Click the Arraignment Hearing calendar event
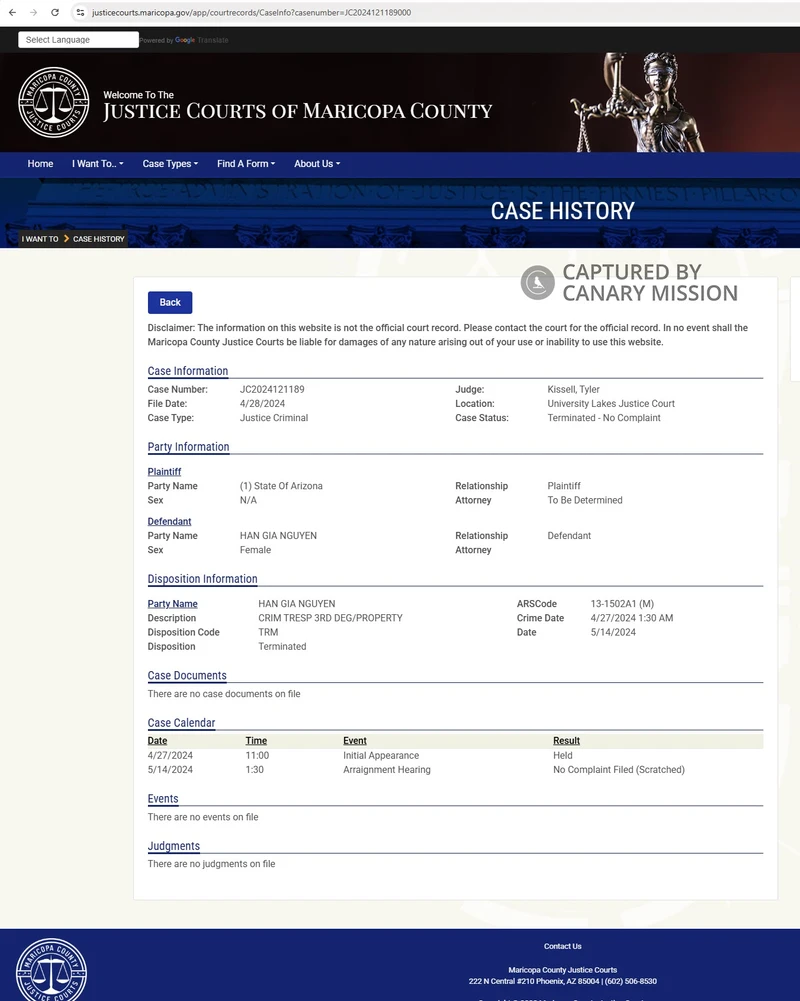 click(387, 769)
